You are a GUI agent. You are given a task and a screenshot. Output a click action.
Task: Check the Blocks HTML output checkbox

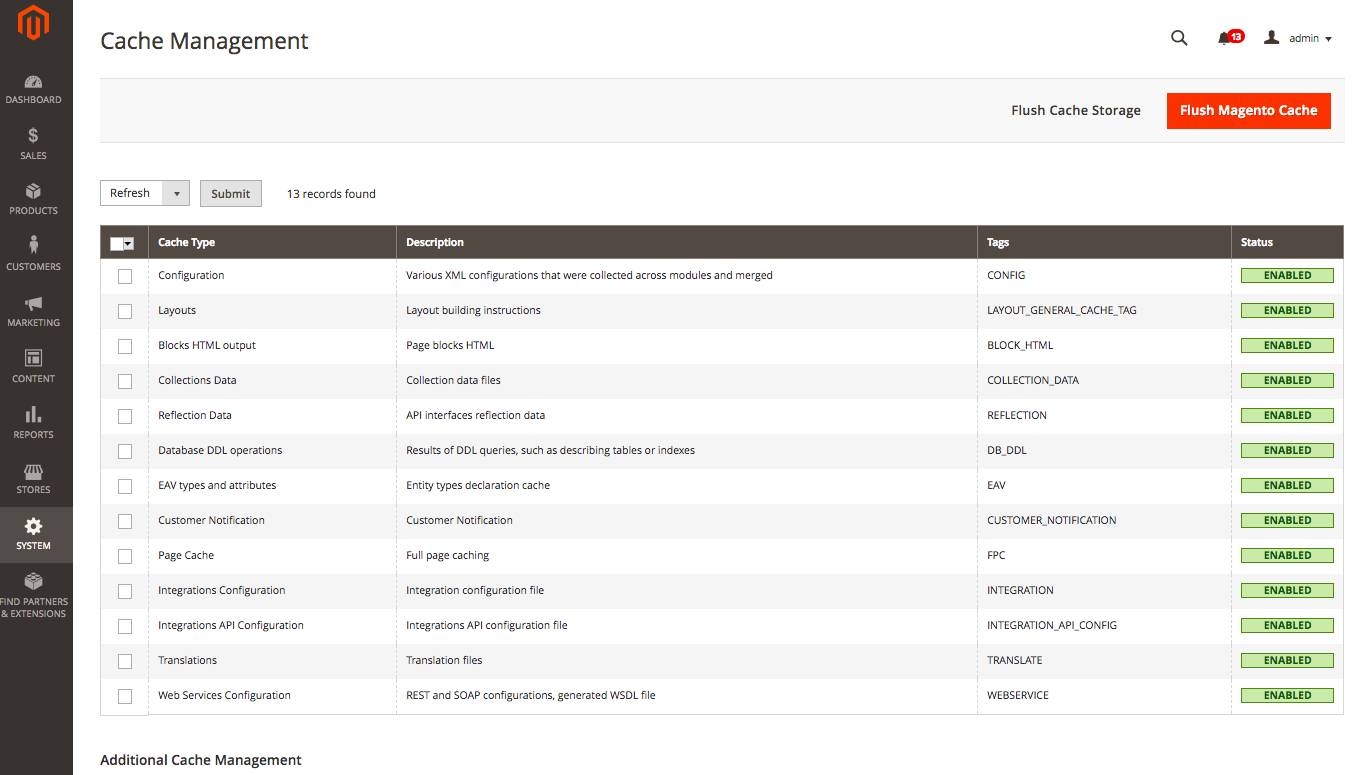point(125,346)
